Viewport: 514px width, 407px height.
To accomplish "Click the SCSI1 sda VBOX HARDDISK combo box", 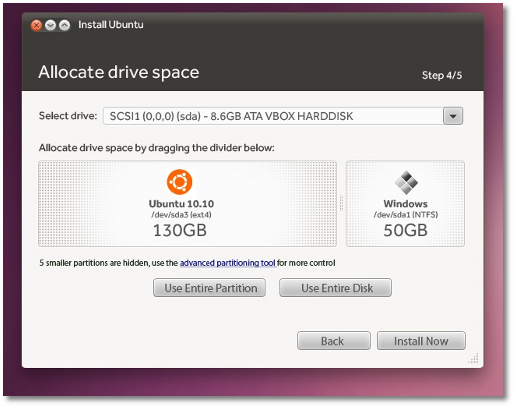I will (x=283, y=116).
